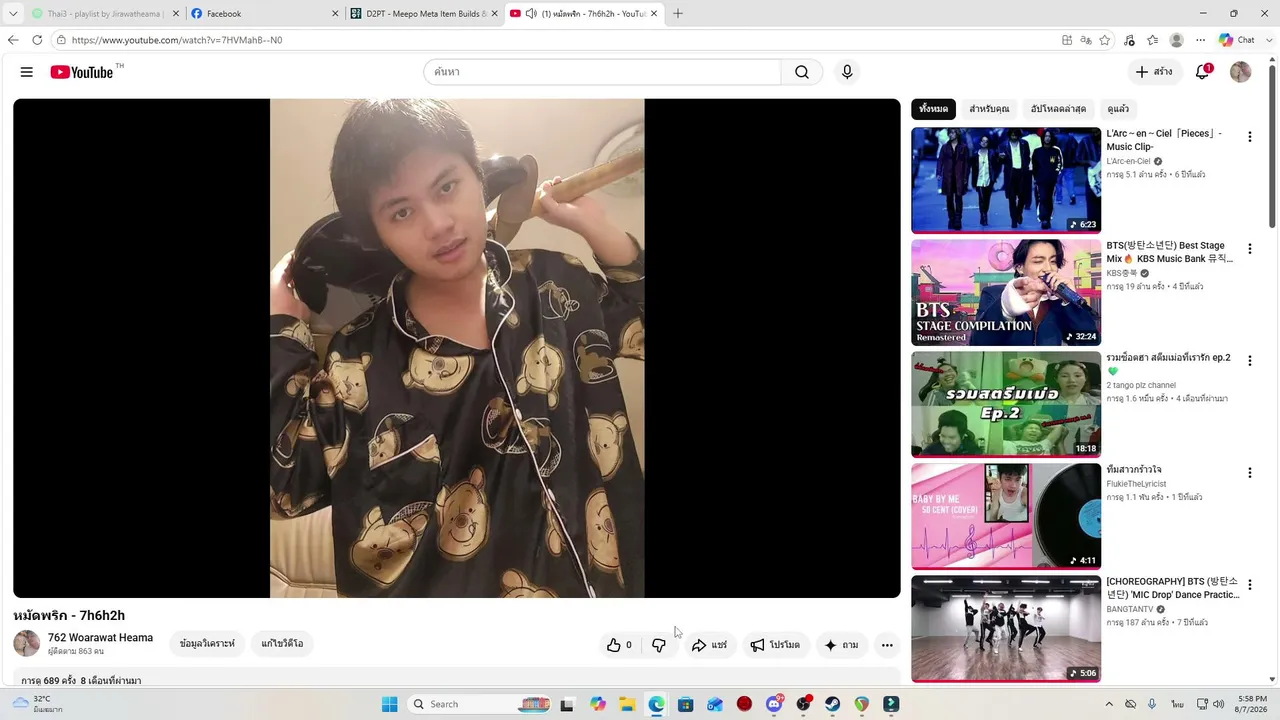Viewport: 1280px width, 720px height.
Task: Start voice search with microphone icon
Action: (x=847, y=72)
